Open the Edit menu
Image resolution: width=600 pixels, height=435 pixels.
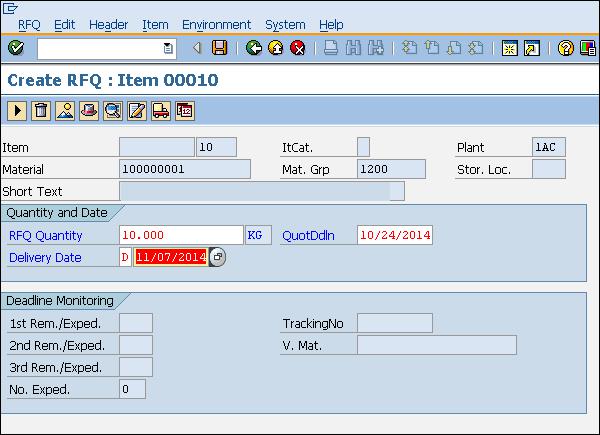point(64,24)
